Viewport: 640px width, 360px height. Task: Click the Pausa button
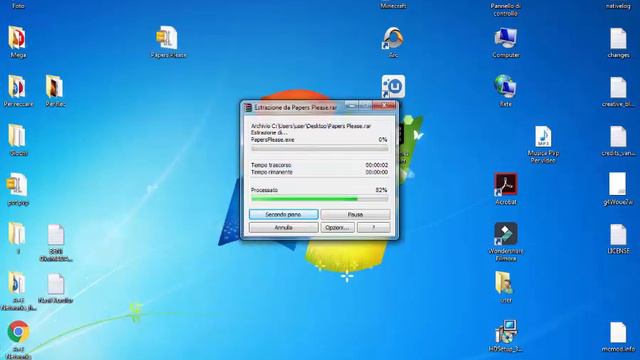[355, 214]
